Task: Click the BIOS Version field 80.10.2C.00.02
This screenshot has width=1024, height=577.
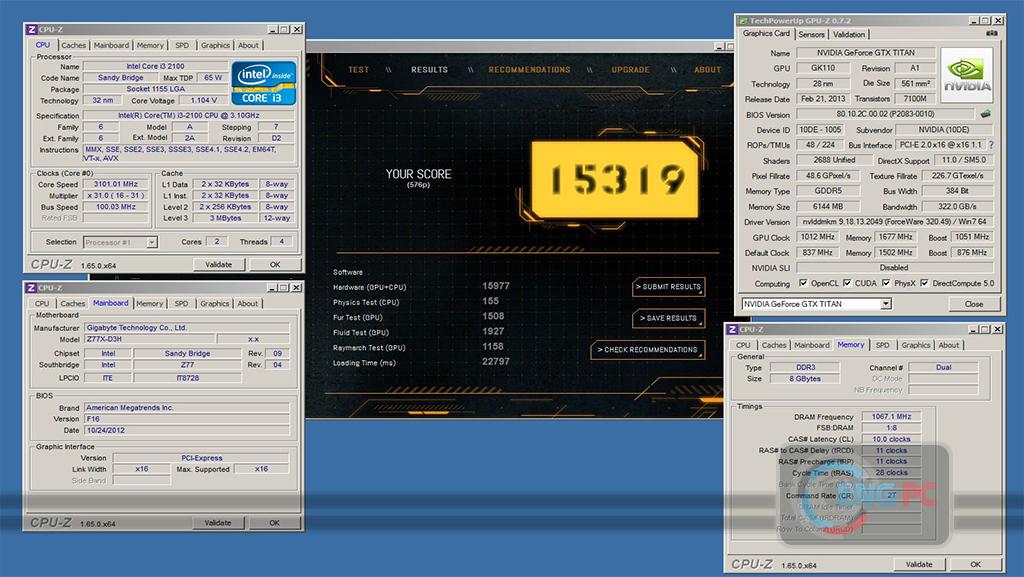Action: pyautogui.click(x=885, y=114)
